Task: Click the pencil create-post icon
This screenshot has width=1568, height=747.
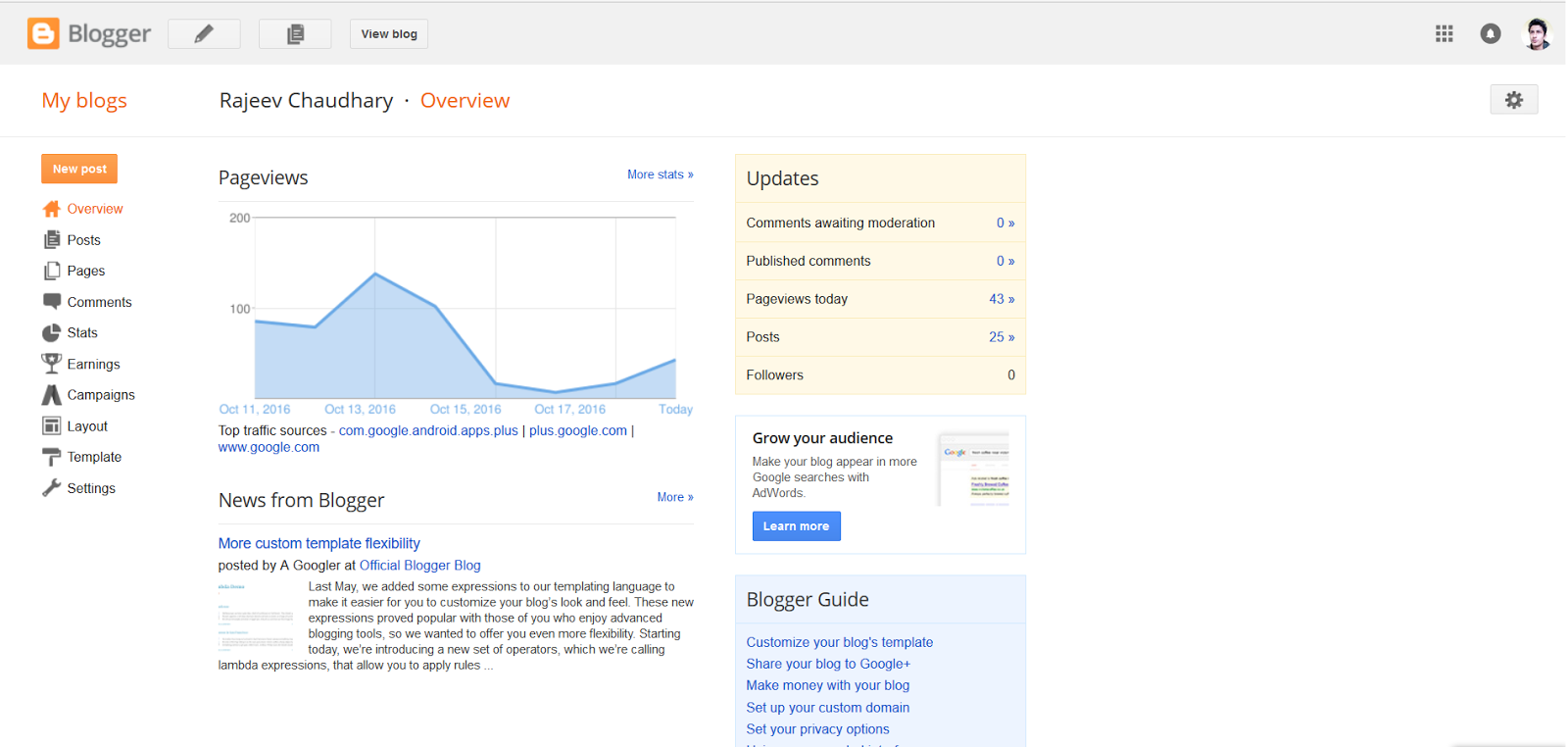Action: click(204, 34)
